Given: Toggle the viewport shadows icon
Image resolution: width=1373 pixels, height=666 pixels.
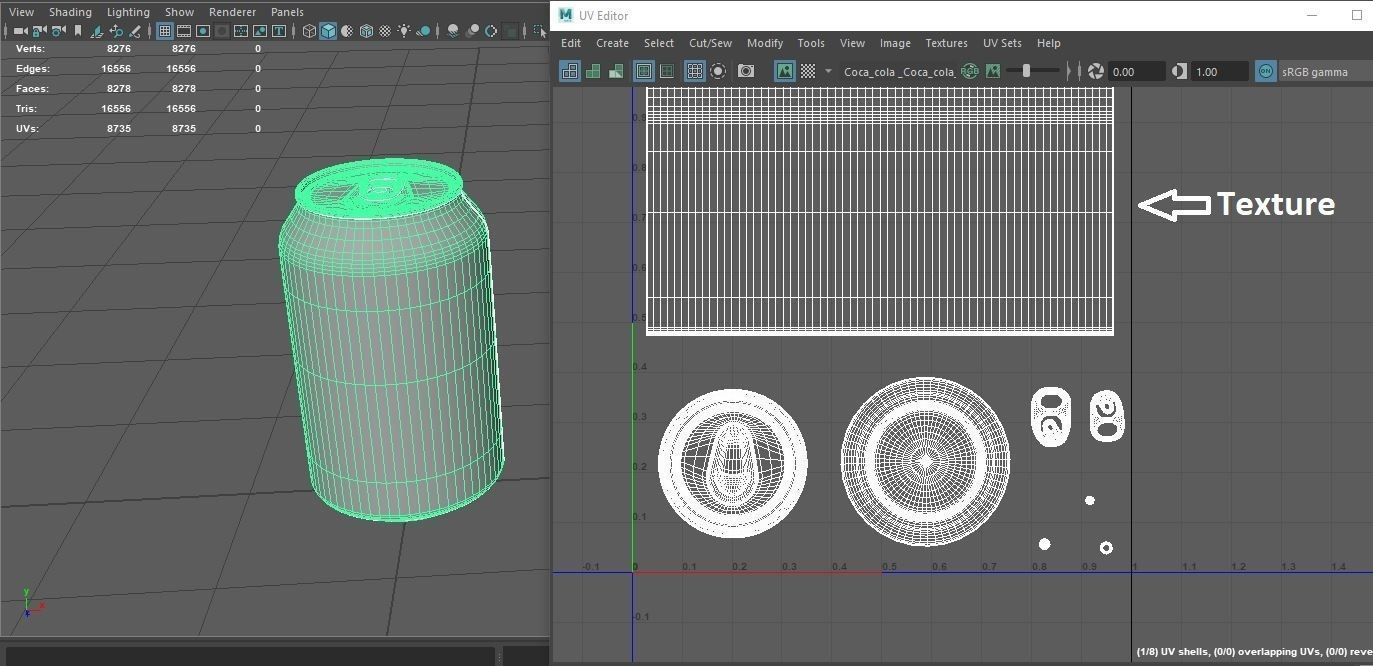Looking at the screenshot, I should pyautogui.click(x=423, y=31).
